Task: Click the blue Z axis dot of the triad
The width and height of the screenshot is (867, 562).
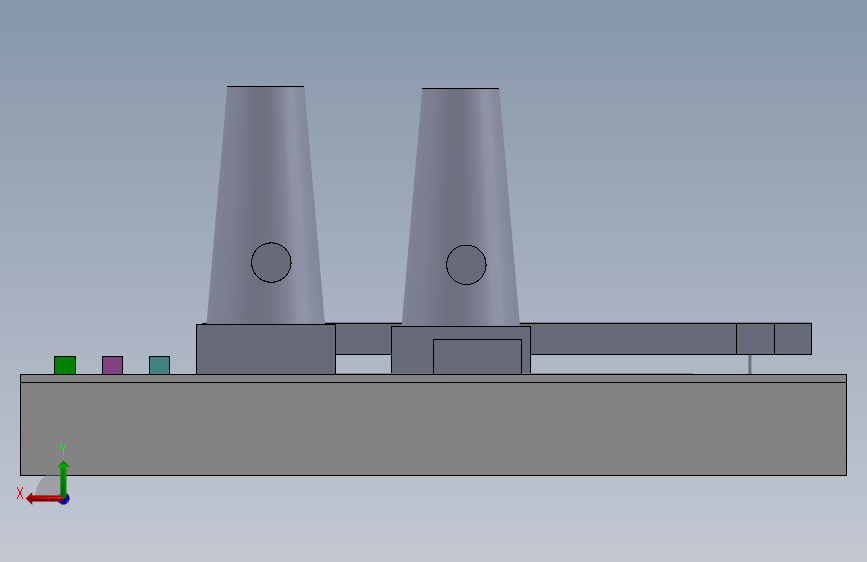Action: pos(65,499)
